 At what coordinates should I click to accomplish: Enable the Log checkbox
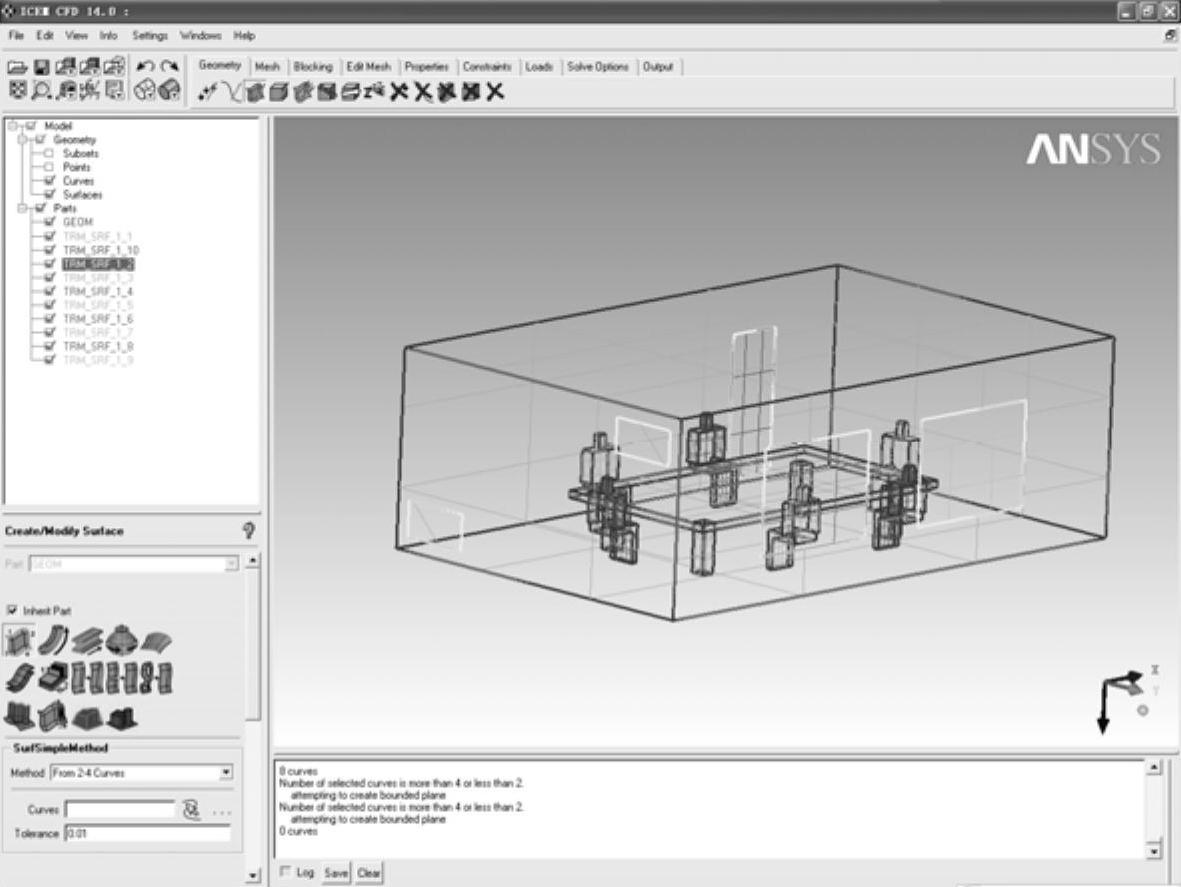click(286, 872)
